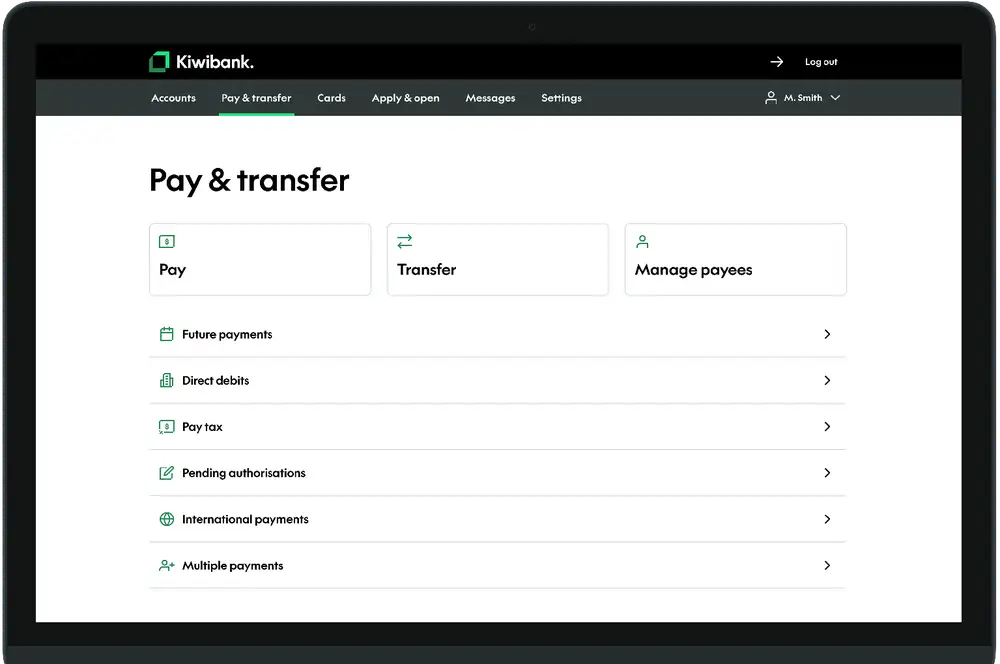Screen dimensions: 1000x664
Task: Click the pencil icon for Pending authorisations
Action: (166, 473)
